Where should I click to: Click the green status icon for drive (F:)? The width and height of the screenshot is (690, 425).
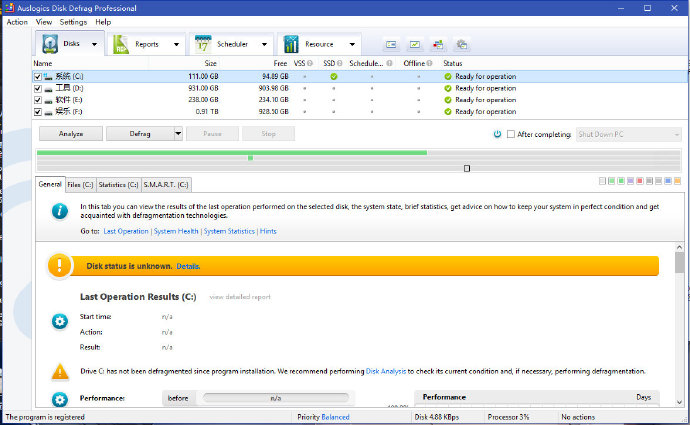click(448, 112)
